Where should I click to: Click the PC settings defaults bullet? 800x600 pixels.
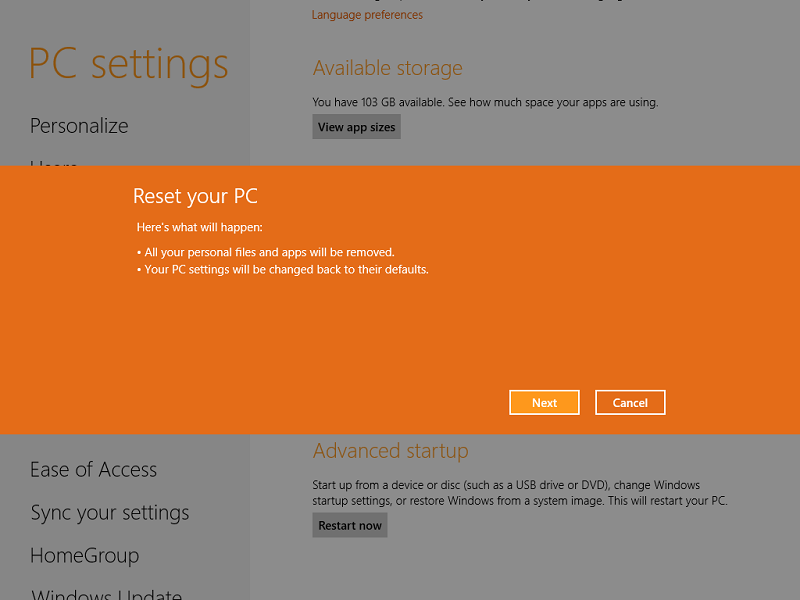[x=283, y=270]
